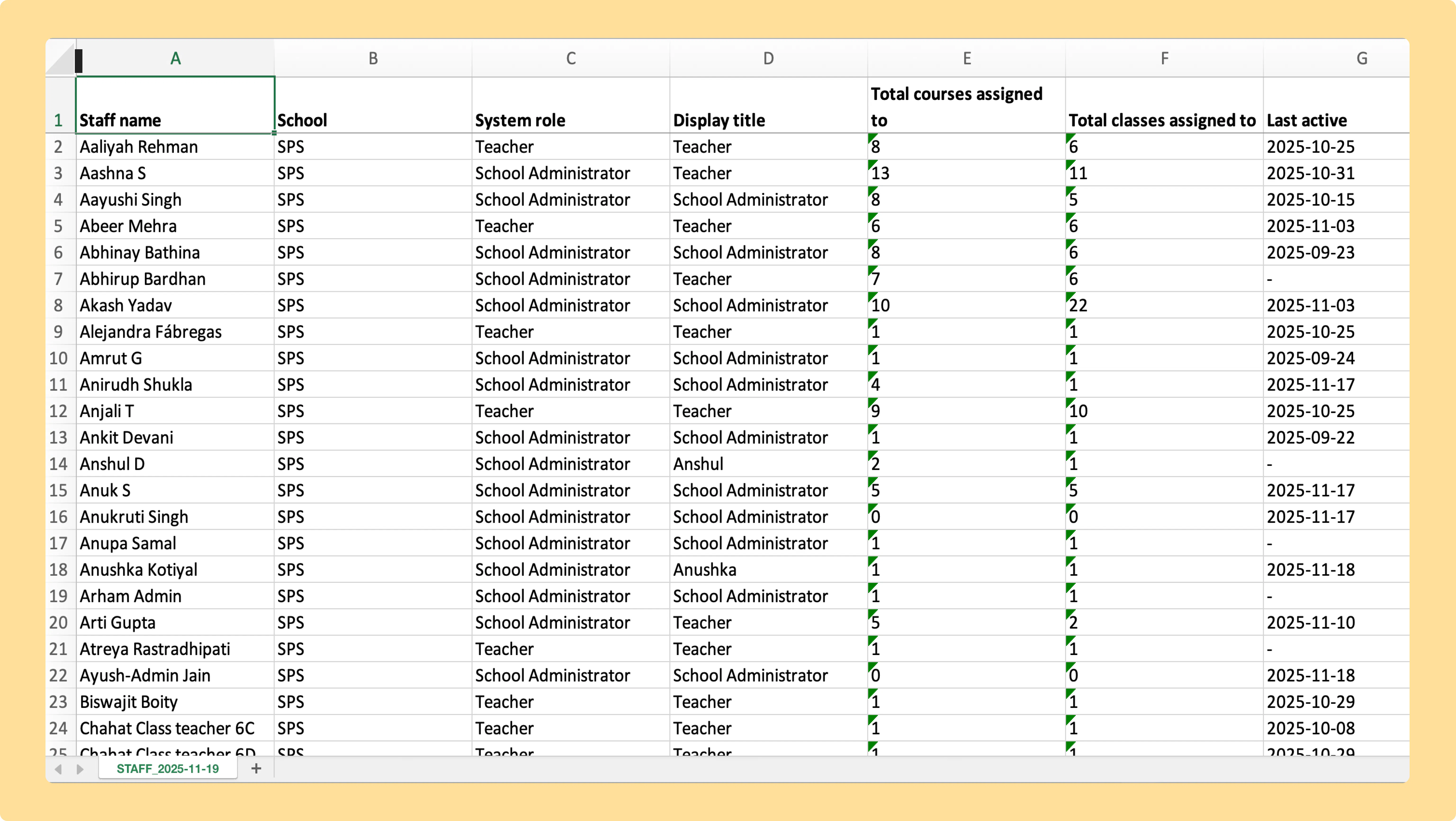
Task: Click the last active date 2025-09-24
Action: click(x=1337, y=358)
